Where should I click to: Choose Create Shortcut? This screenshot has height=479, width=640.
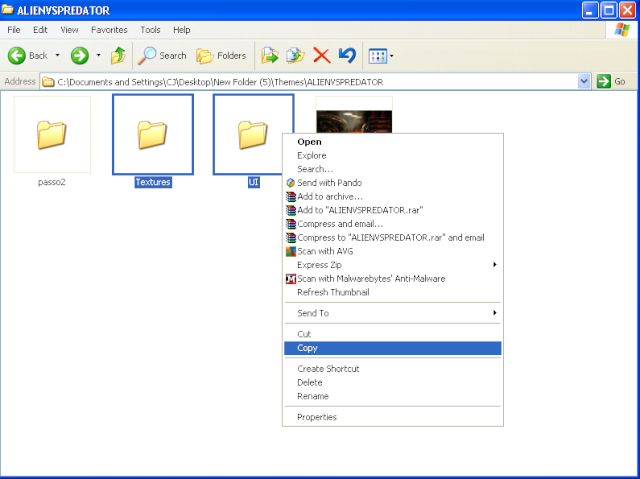click(x=393, y=369)
